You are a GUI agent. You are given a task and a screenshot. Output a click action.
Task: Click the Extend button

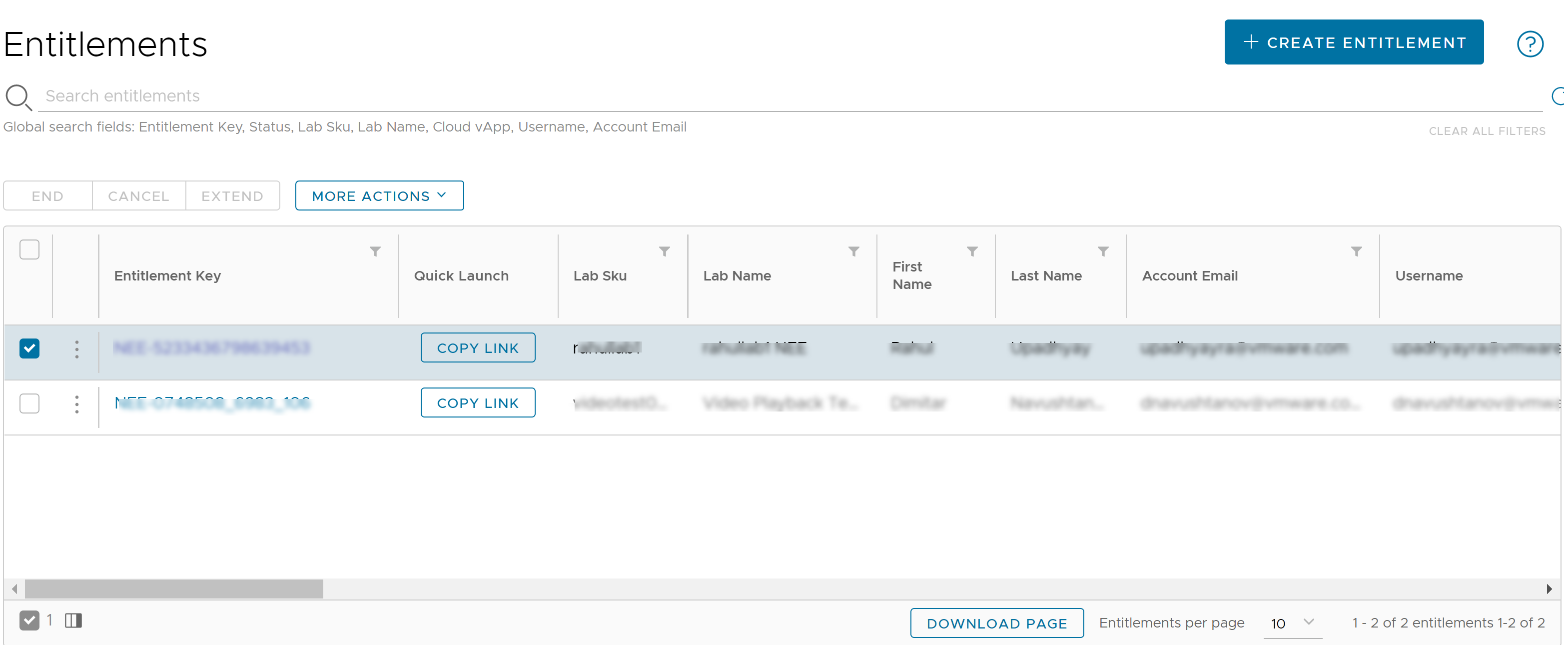pyautogui.click(x=232, y=195)
